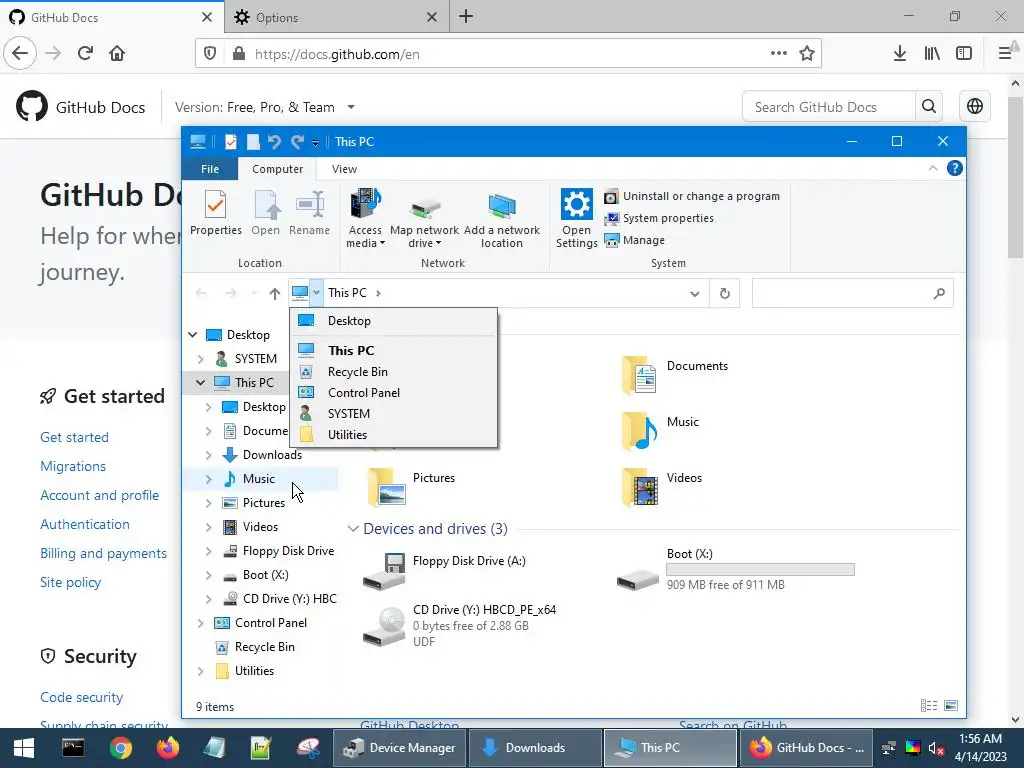Expand the Control Panel tree node

click(200, 623)
